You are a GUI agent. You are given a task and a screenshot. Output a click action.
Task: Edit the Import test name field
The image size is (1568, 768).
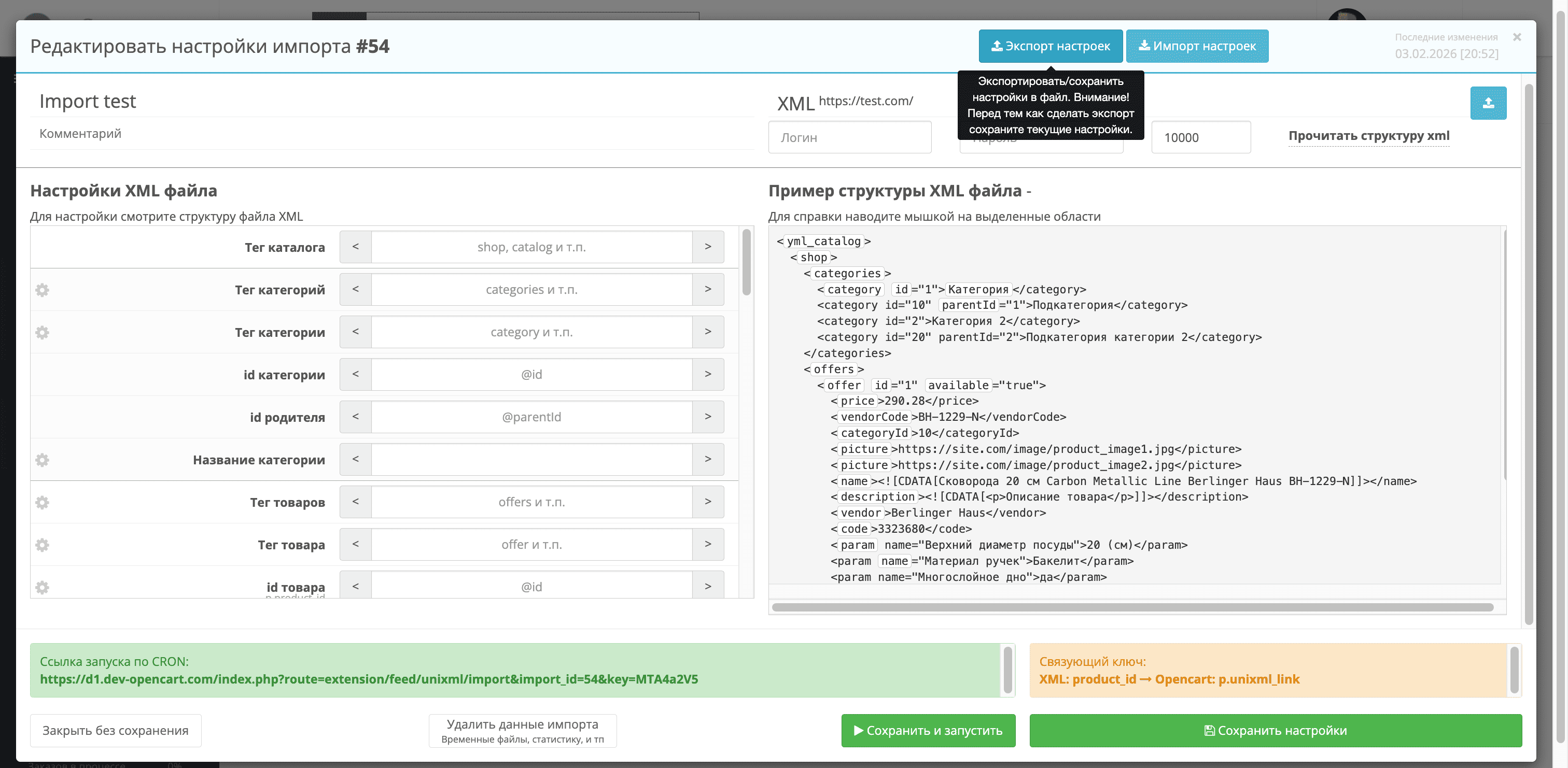click(393, 101)
